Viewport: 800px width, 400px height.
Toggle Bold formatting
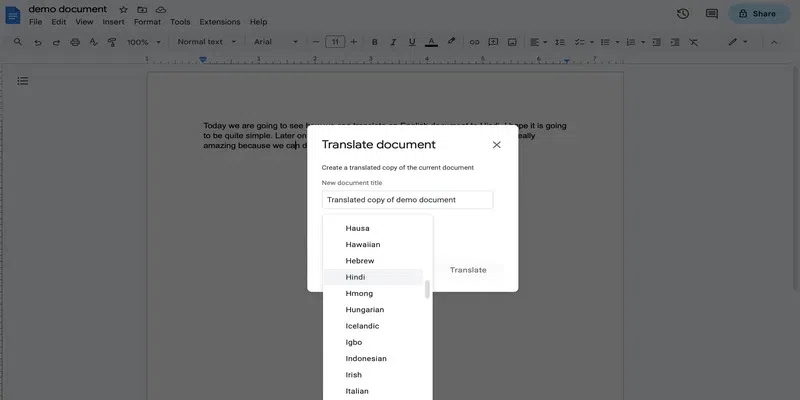(374, 42)
